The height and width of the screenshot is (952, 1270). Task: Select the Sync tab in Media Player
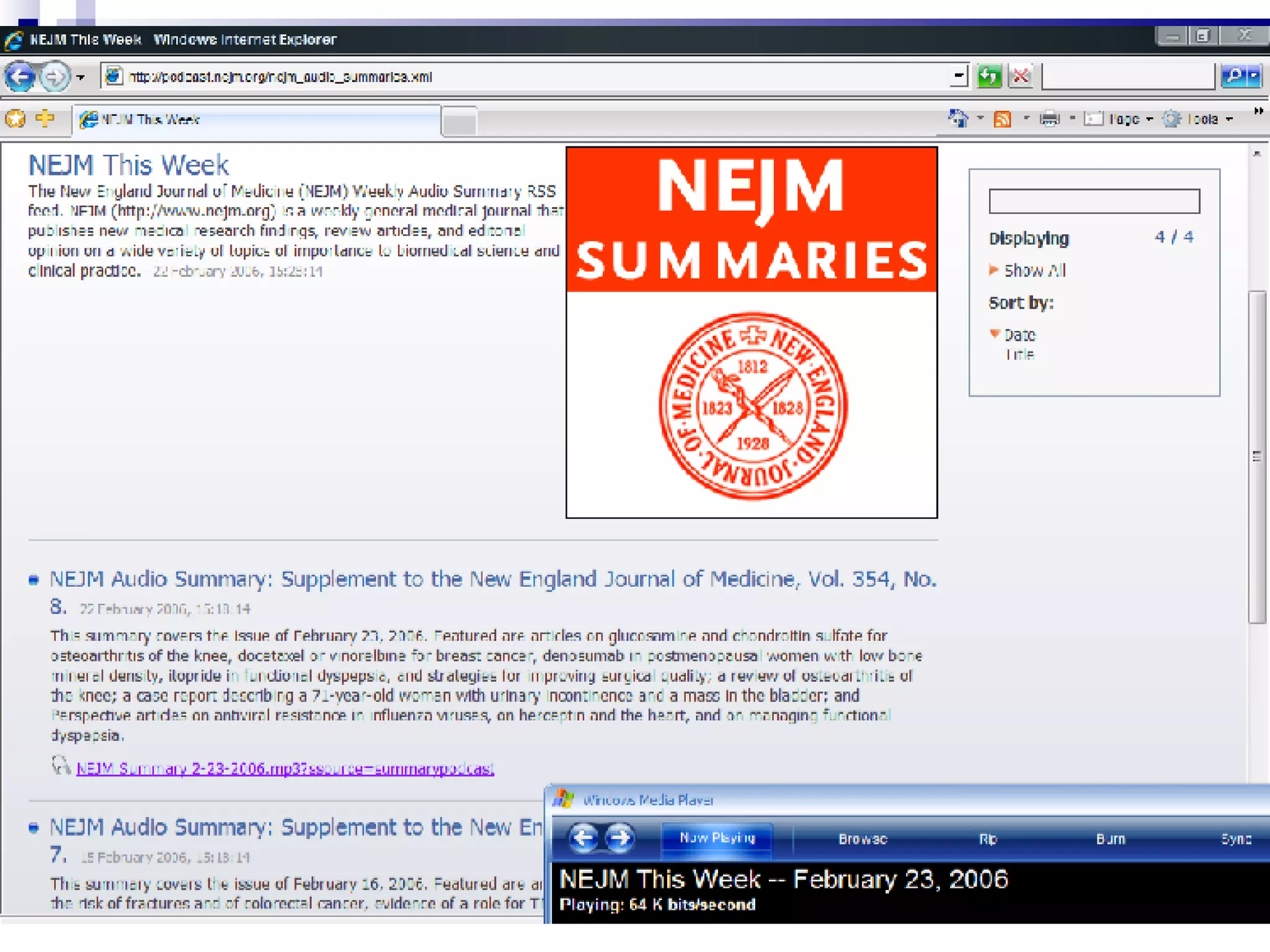point(1235,839)
